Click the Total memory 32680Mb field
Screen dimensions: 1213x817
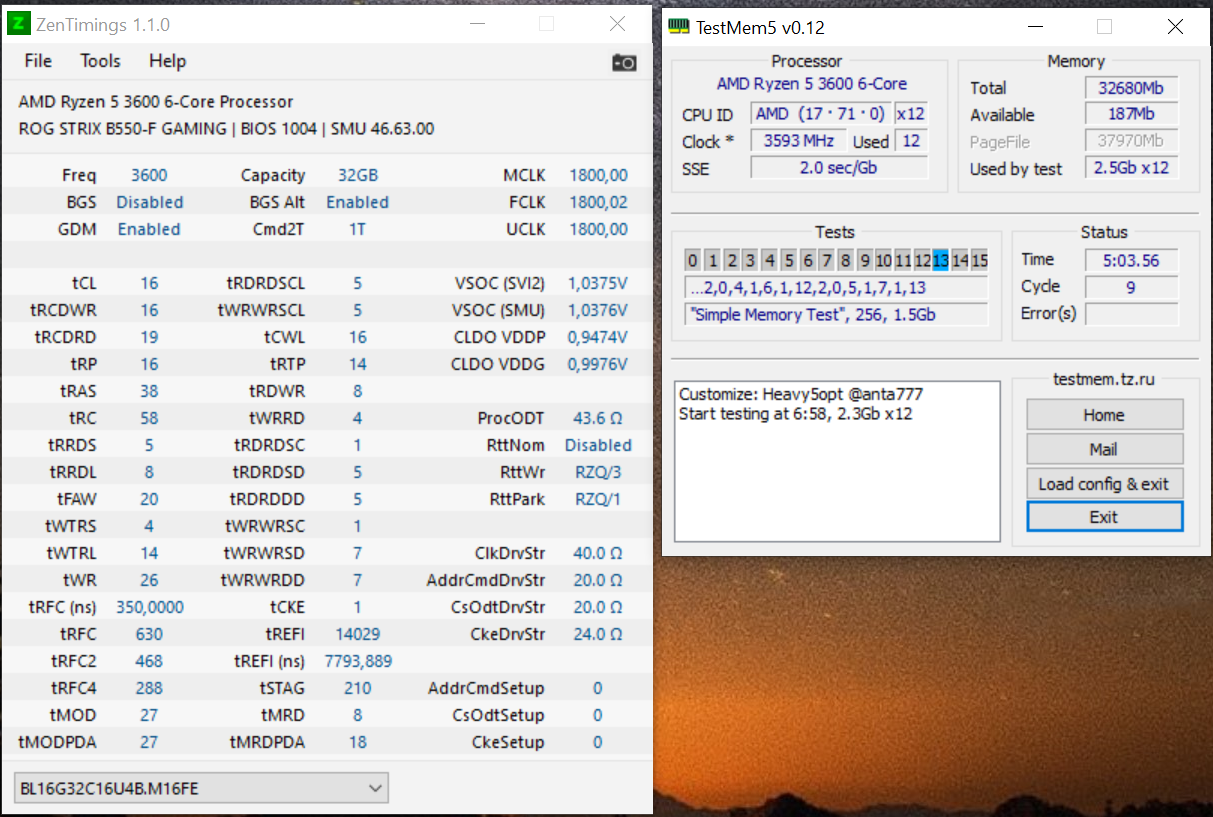[1131, 88]
